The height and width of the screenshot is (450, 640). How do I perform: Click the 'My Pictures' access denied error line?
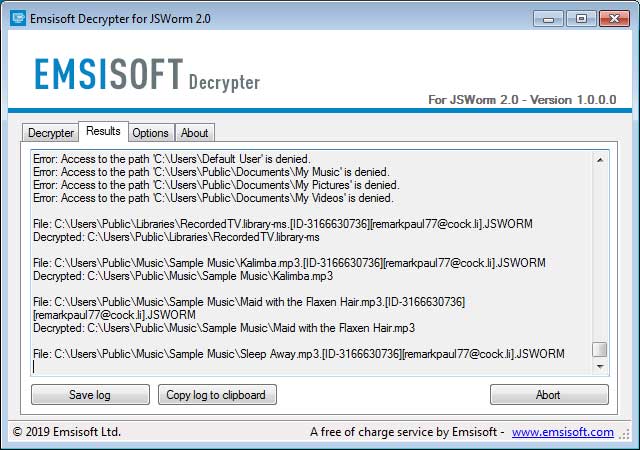216,185
